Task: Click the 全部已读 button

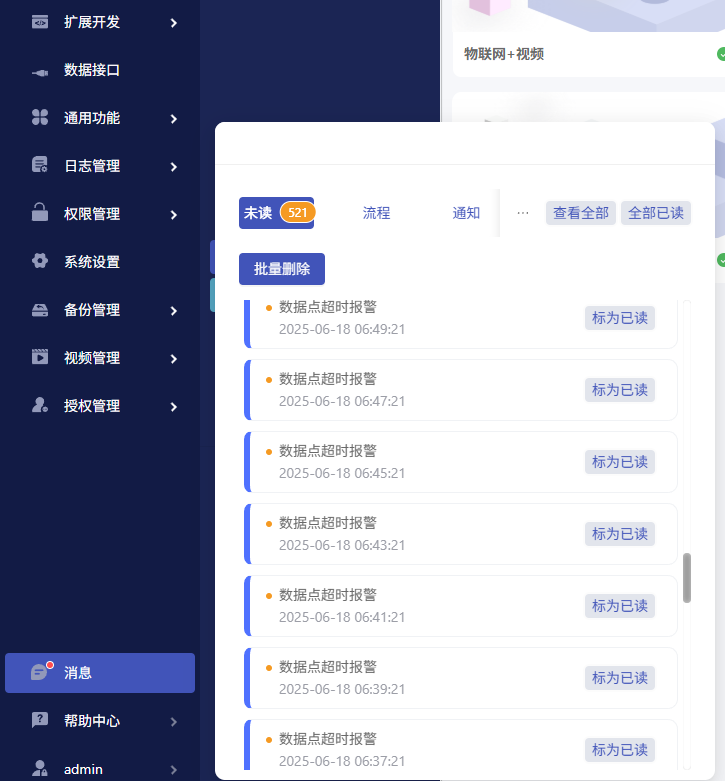Action: (x=656, y=213)
